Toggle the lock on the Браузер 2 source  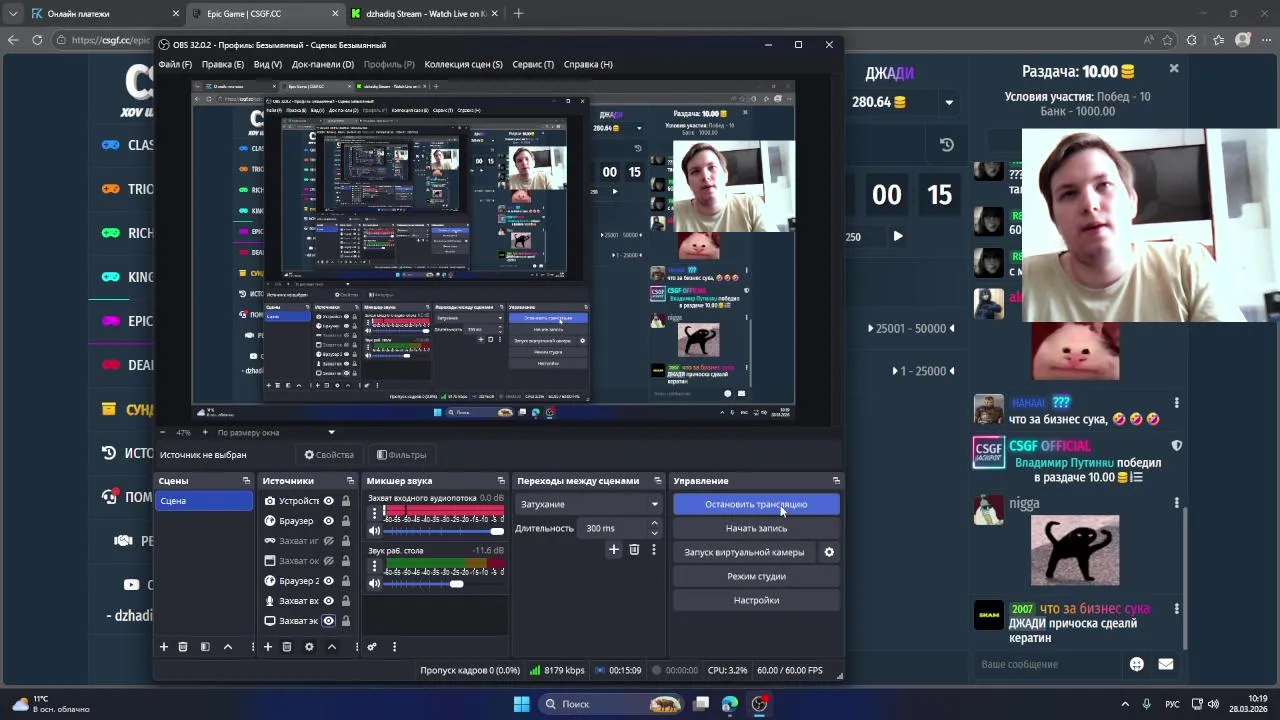[x=346, y=581]
